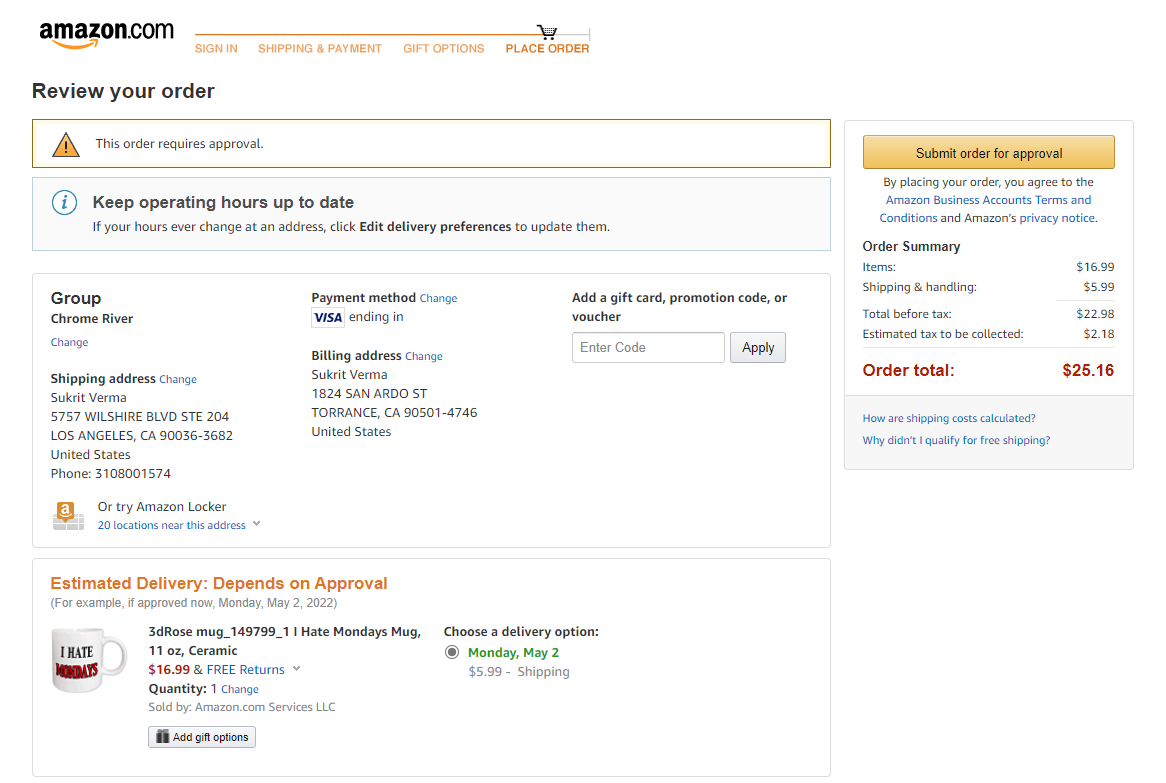Change item quantity for the mug
The width and height of the screenshot is (1166, 783).
point(239,689)
